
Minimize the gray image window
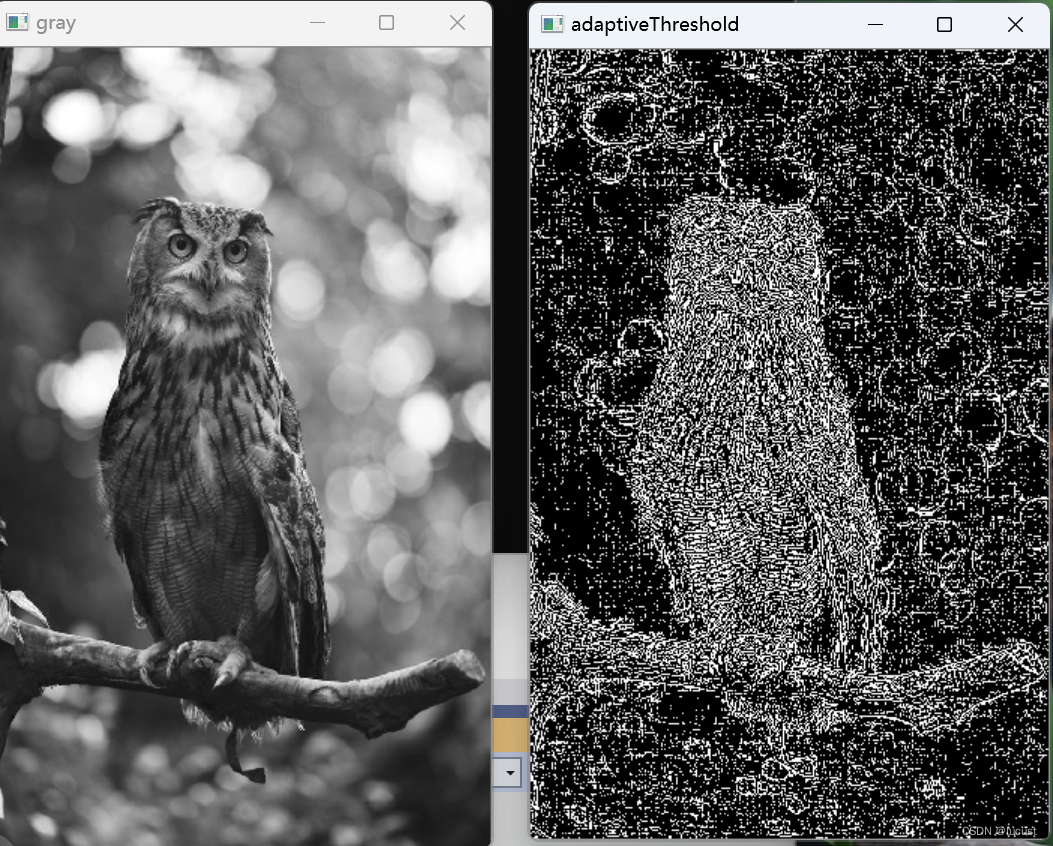(x=318, y=23)
